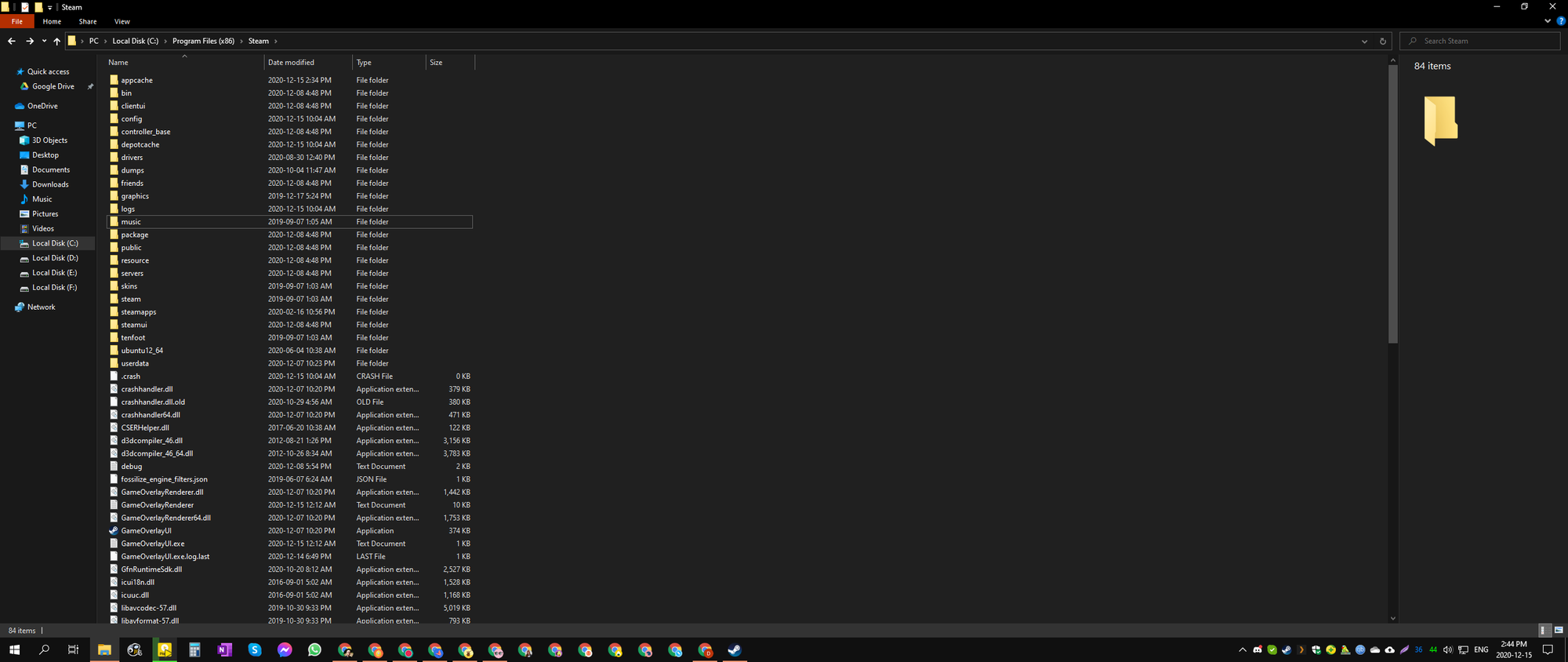Open Explorer help question mark
Image resolution: width=1568 pixels, height=662 pixels.
1560,21
